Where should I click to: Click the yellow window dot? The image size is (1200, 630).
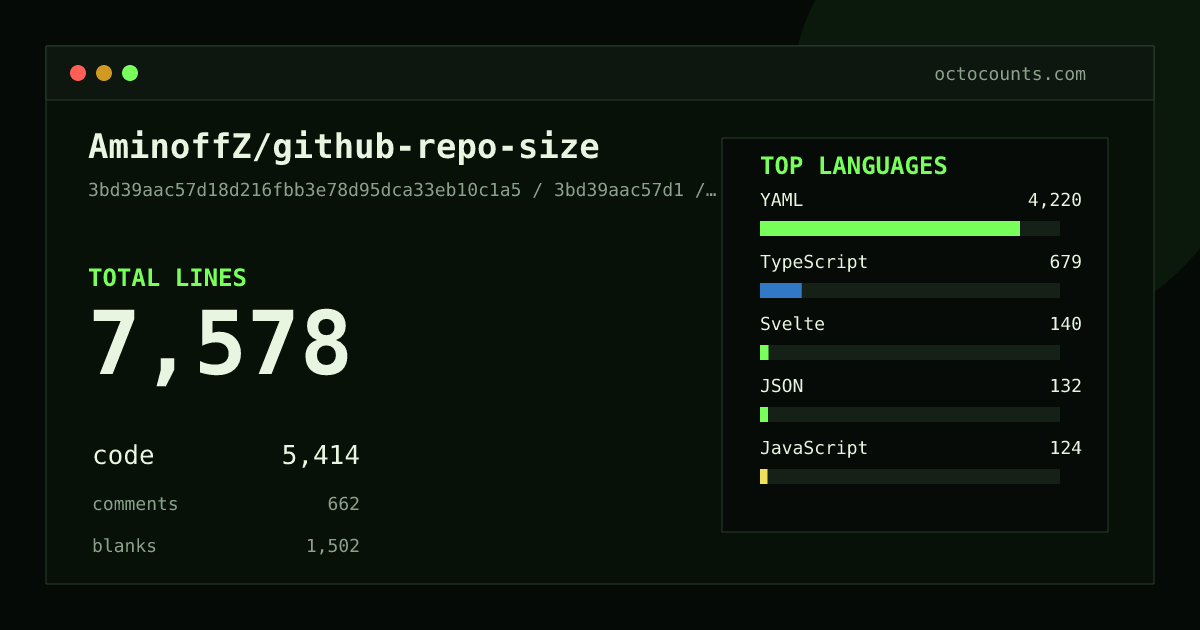(x=104, y=73)
